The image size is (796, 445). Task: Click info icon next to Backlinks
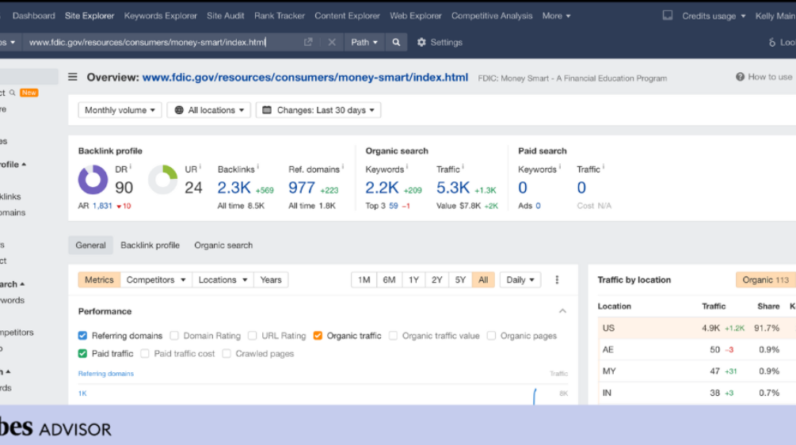(x=258, y=167)
